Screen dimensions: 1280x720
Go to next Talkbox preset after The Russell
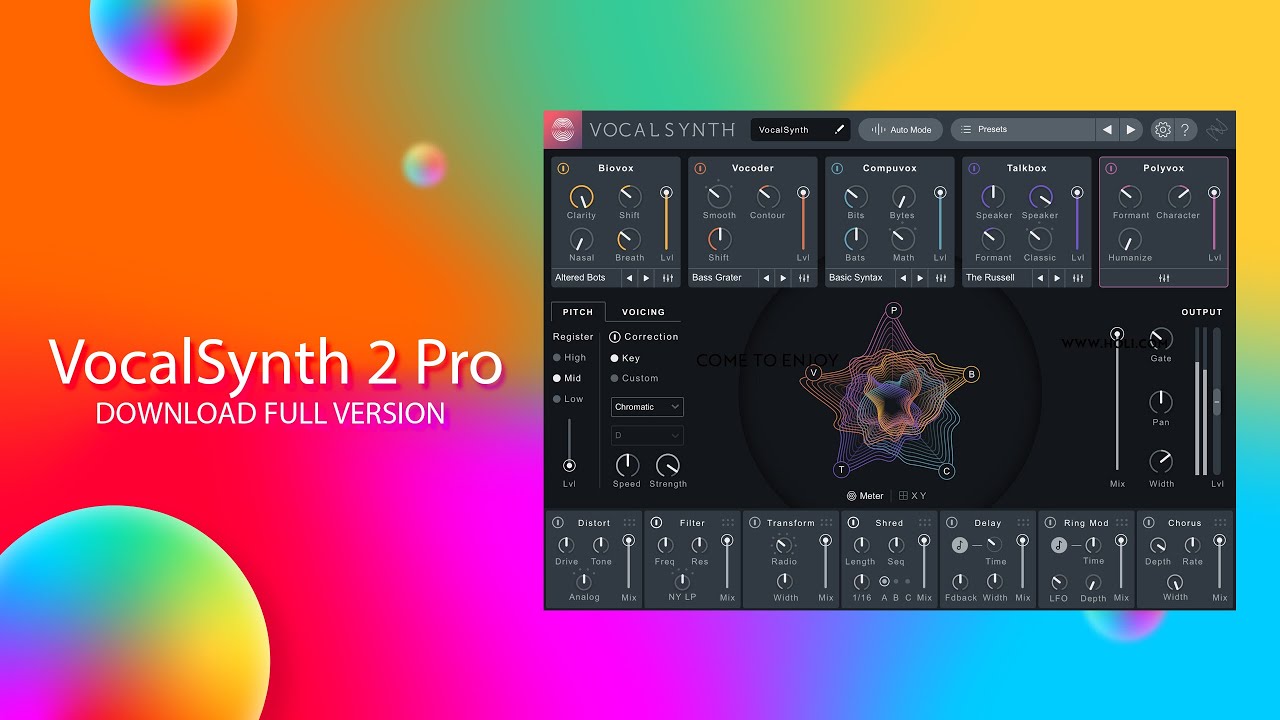click(1057, 278)
